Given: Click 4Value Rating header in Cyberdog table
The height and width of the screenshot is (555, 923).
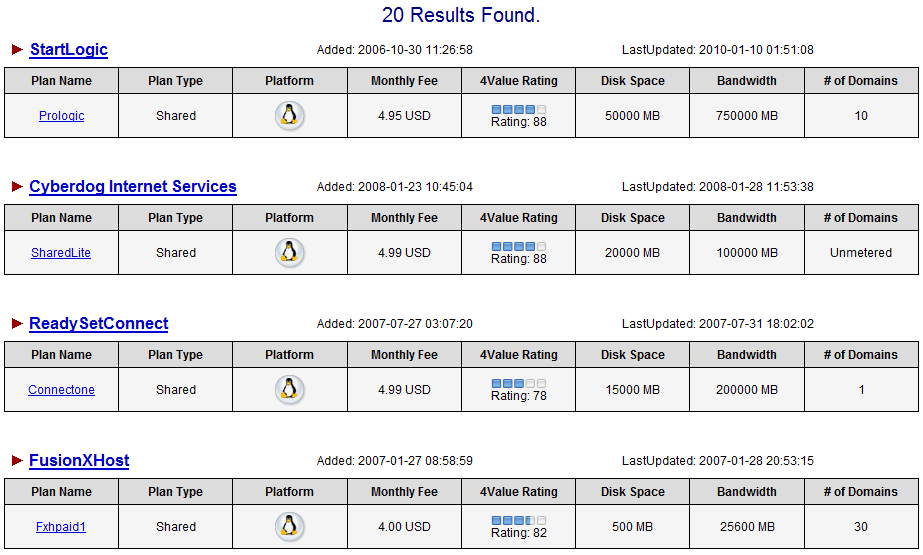Looking at the screenshot, I should click(x=519, y=218).
